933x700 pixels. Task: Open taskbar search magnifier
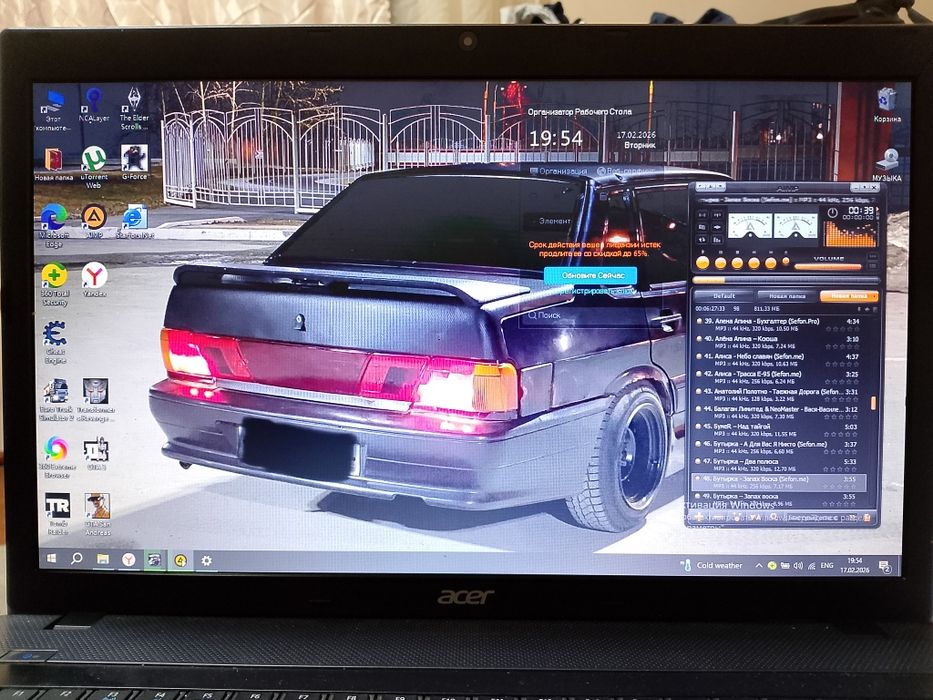tap(77, 559)
